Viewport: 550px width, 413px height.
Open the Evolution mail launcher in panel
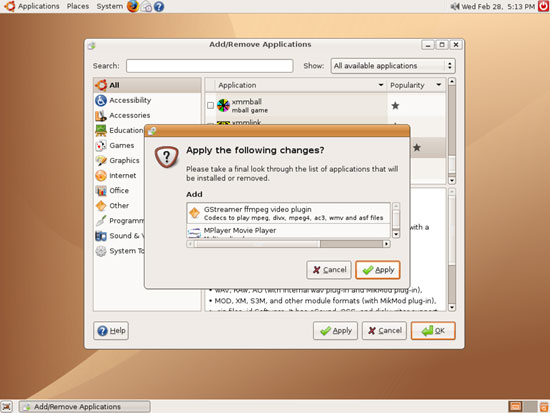146,6
